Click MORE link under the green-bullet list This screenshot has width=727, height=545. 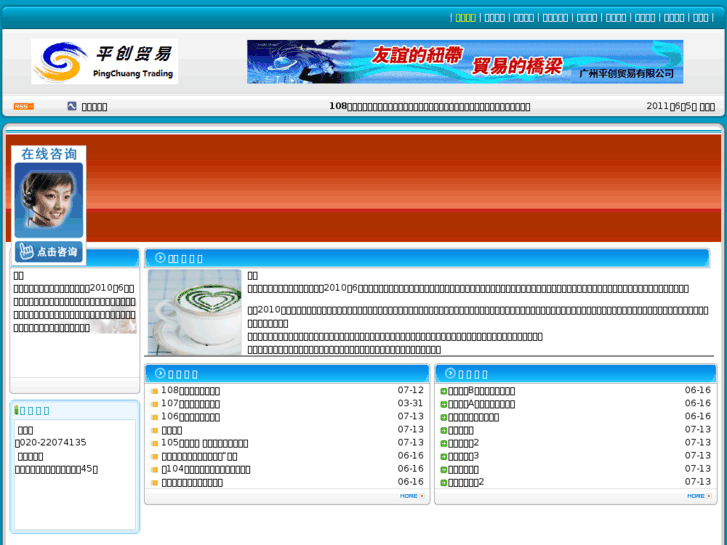[x=699, y=496]
